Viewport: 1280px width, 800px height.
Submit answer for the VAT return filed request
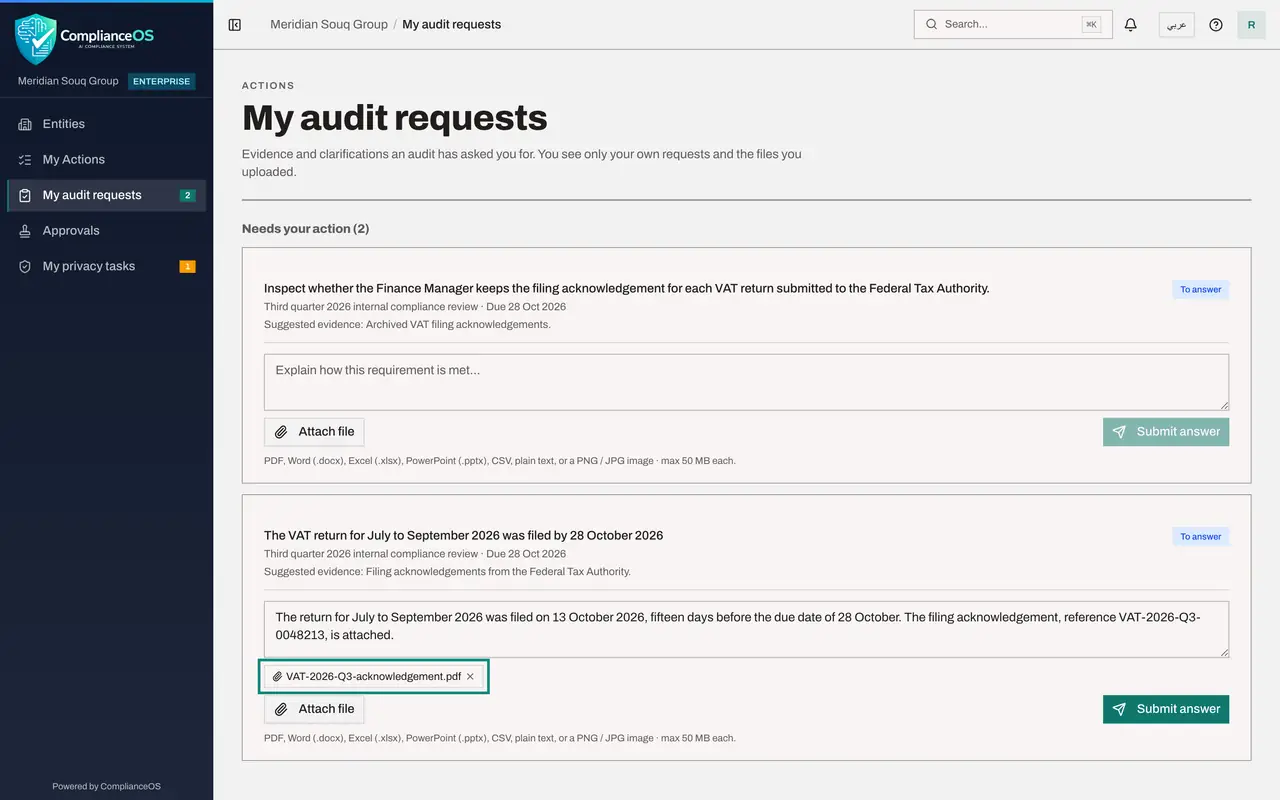pyautogui.click(x=1166, y=709)
